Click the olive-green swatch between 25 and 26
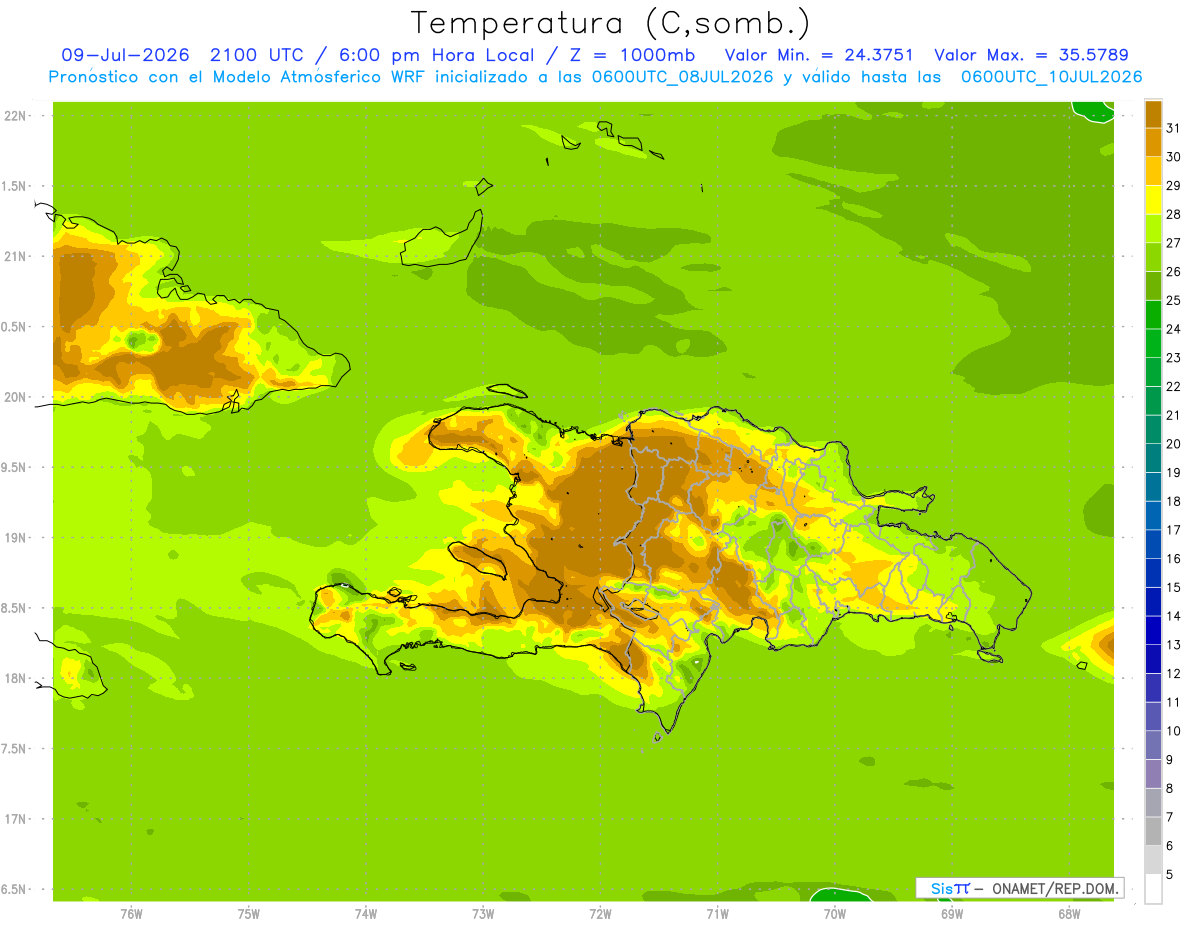This screenshot has width=1200, height=927. 1153,286
